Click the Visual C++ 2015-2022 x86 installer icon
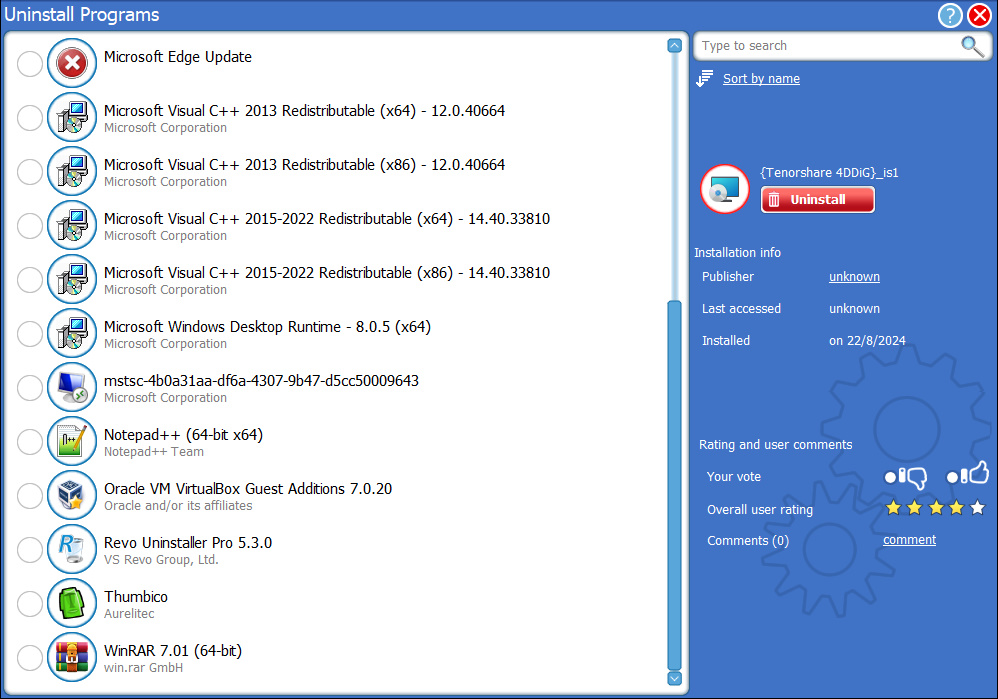 pos(72,279)
